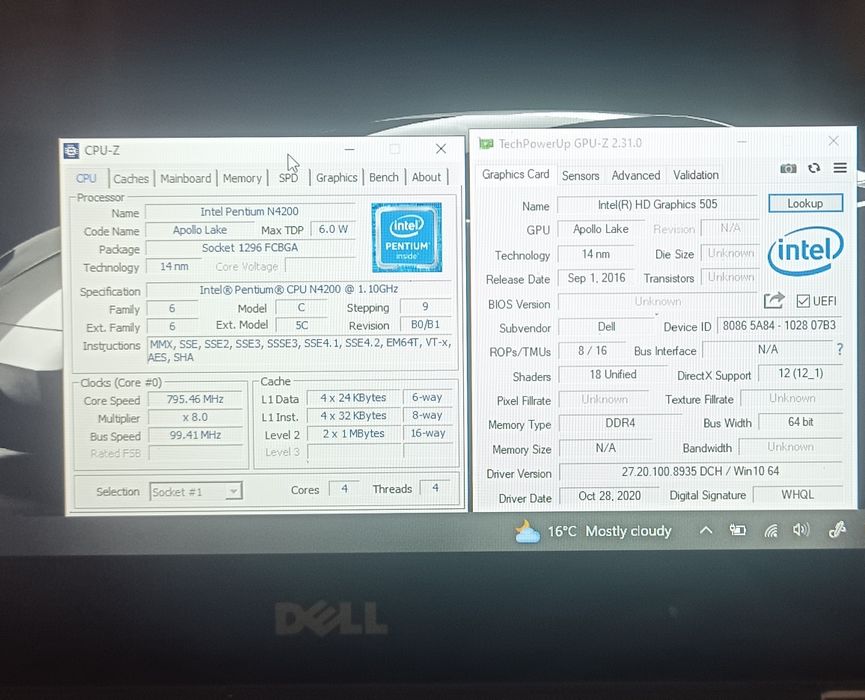
Task: Click the battery tray icon
Action: click(x=738, y=531)
